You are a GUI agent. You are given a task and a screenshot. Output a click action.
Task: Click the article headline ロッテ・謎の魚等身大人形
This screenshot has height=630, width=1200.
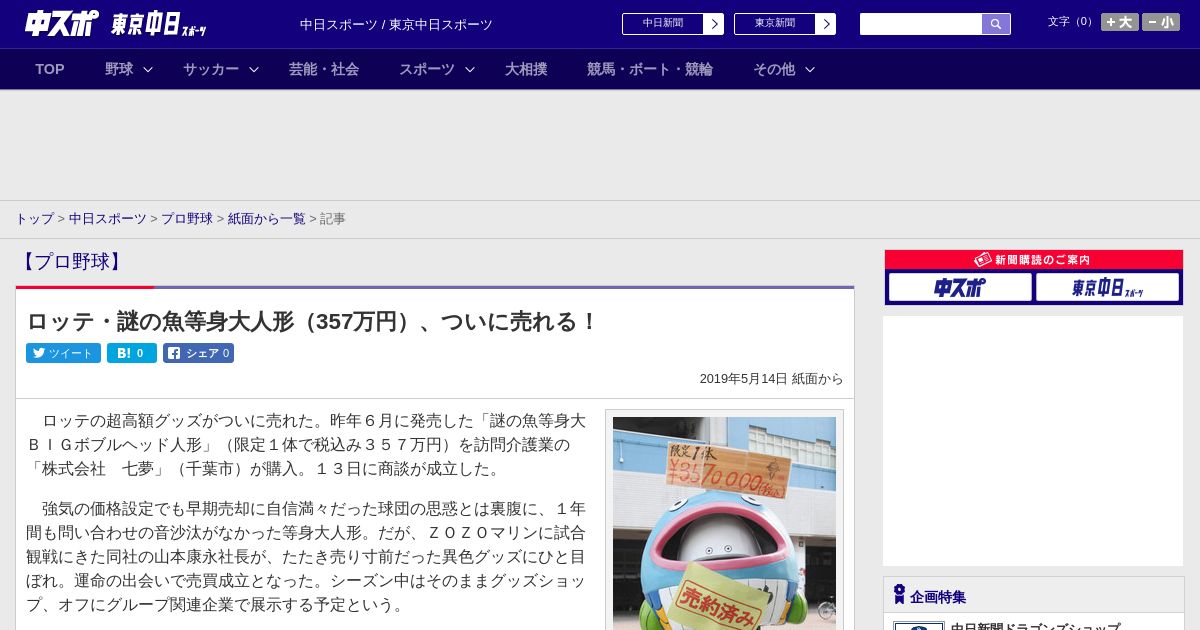(311, 321)
